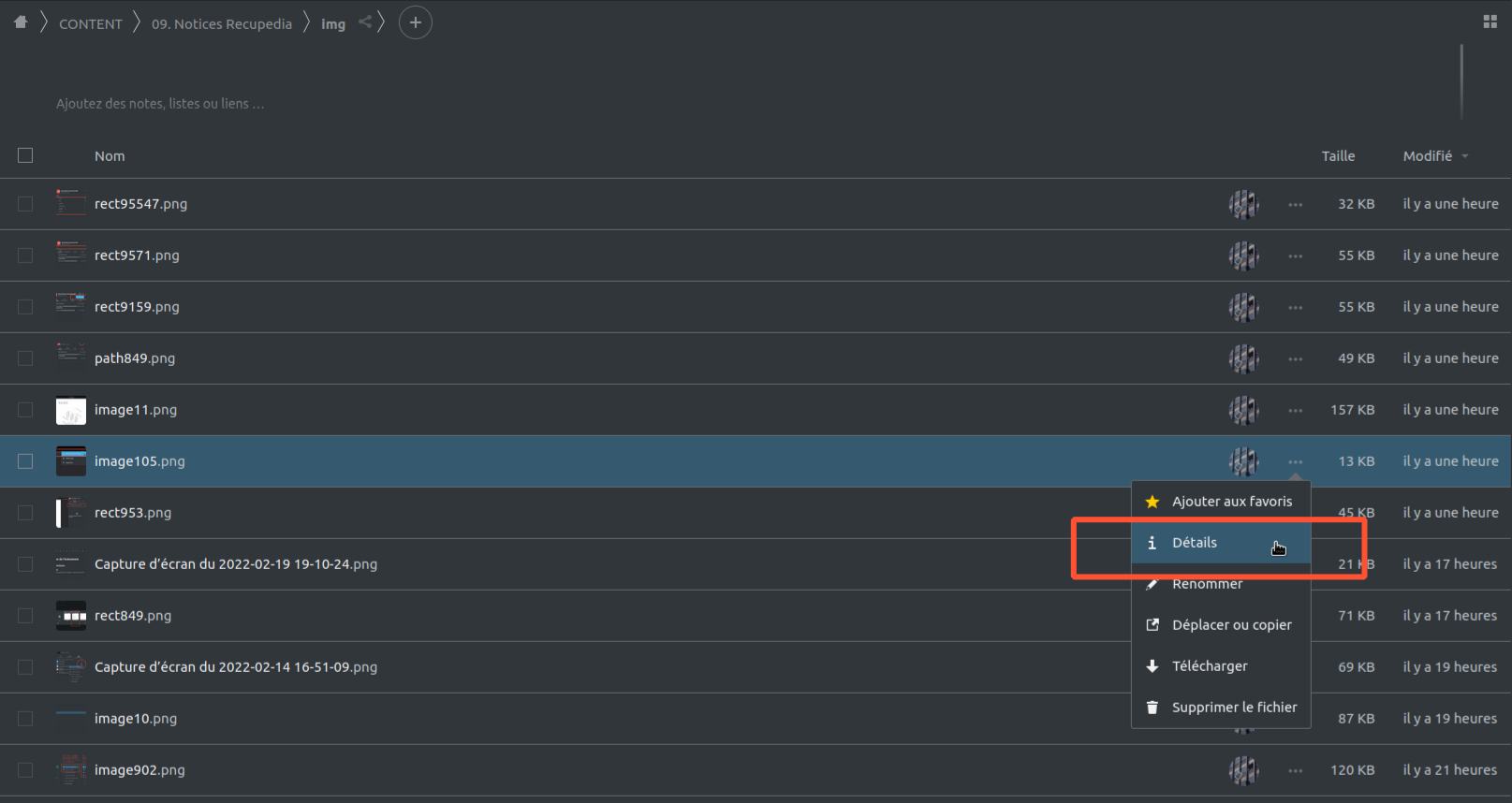The width and height of the screenshot is (1512, 803).
Task: Open the CONTENT breadcrumb link
Action: (91, 24)
